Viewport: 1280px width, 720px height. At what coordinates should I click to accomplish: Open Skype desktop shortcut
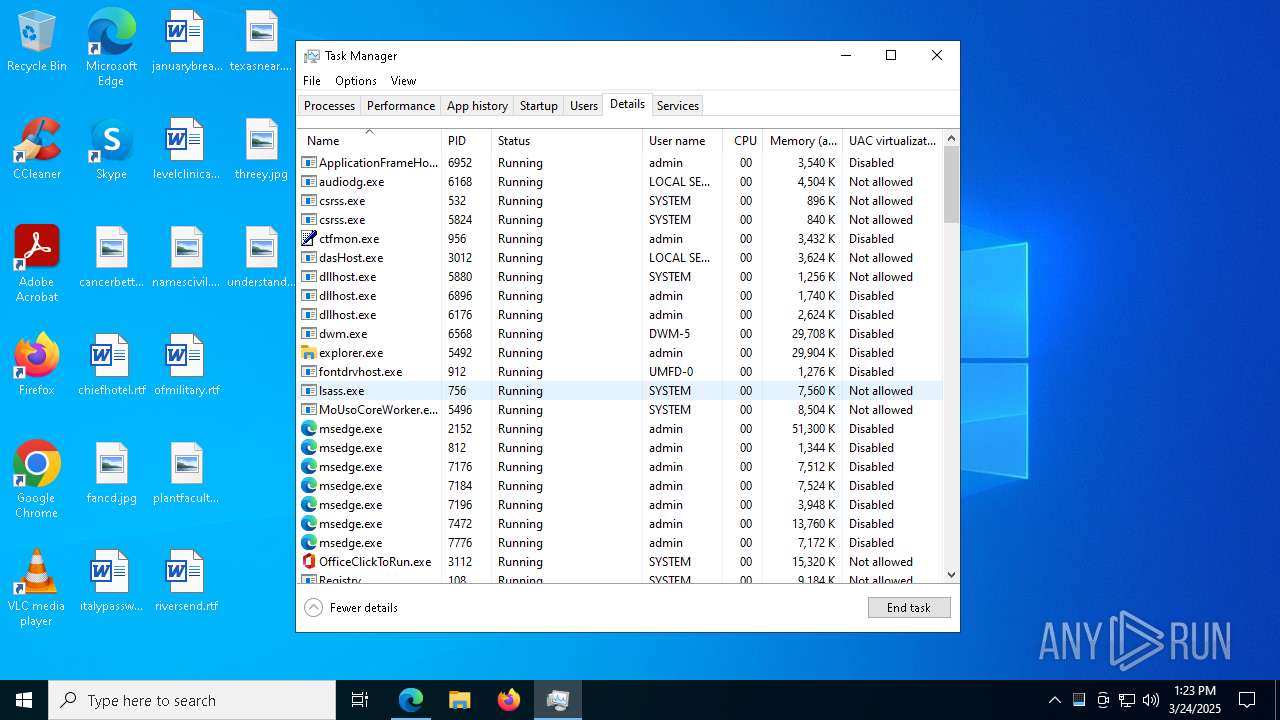pos(111,150)
